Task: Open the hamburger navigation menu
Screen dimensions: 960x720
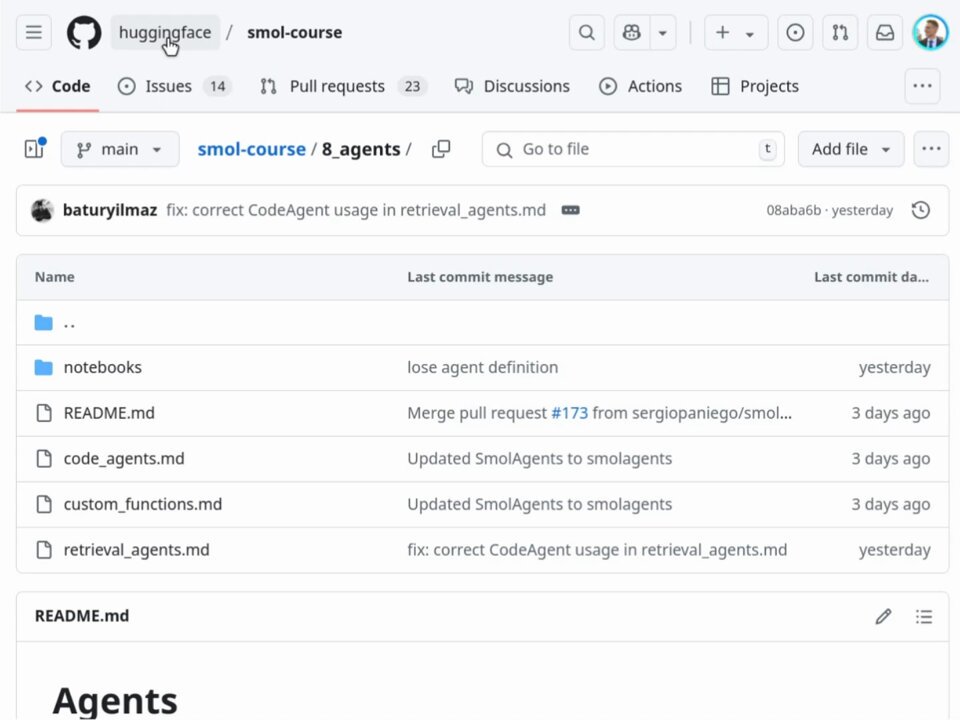Action: point(34,32)
